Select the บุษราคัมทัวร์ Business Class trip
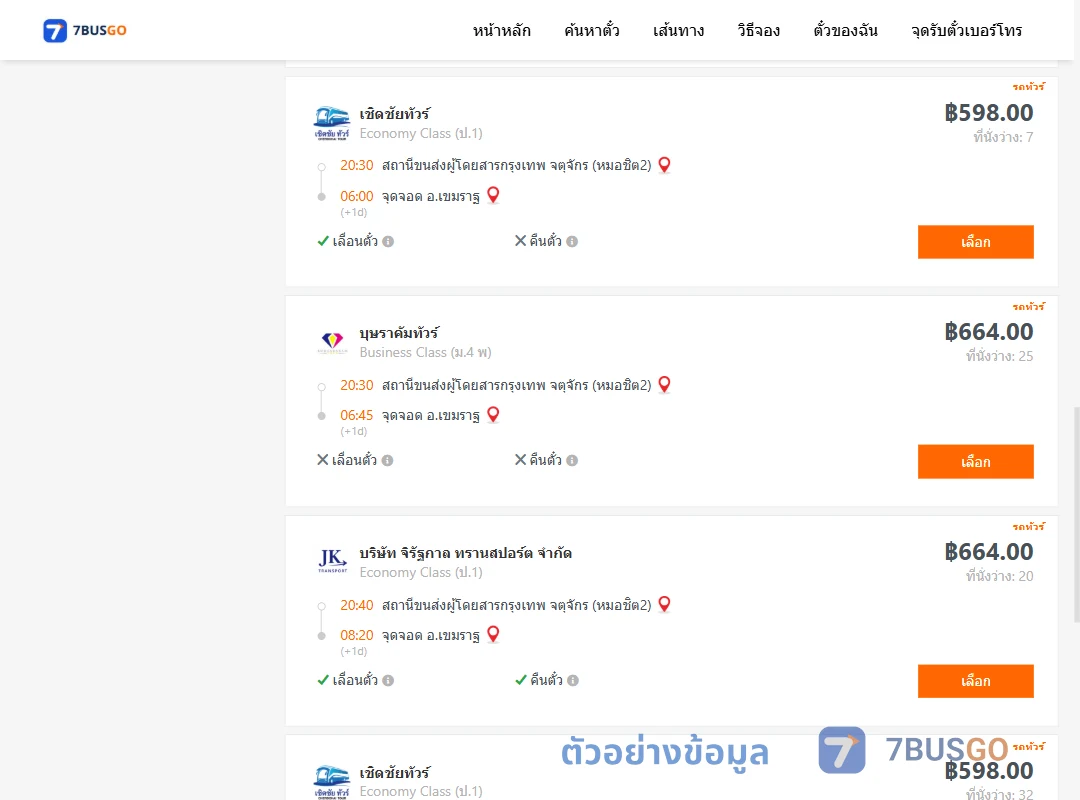This screenshot has height=800, width=1080. 975,462
